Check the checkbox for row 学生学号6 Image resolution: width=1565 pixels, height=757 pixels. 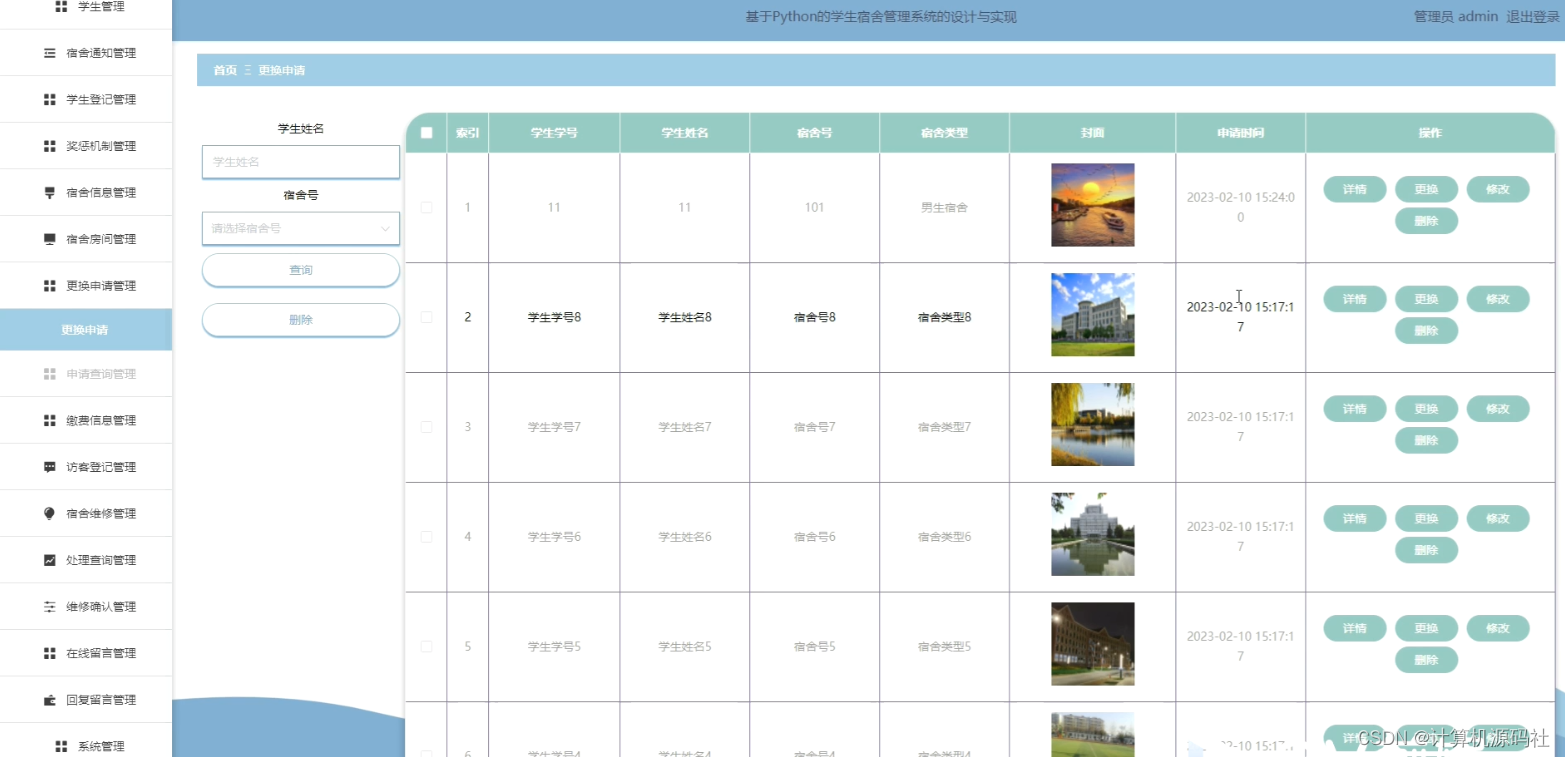pos(427,537)
